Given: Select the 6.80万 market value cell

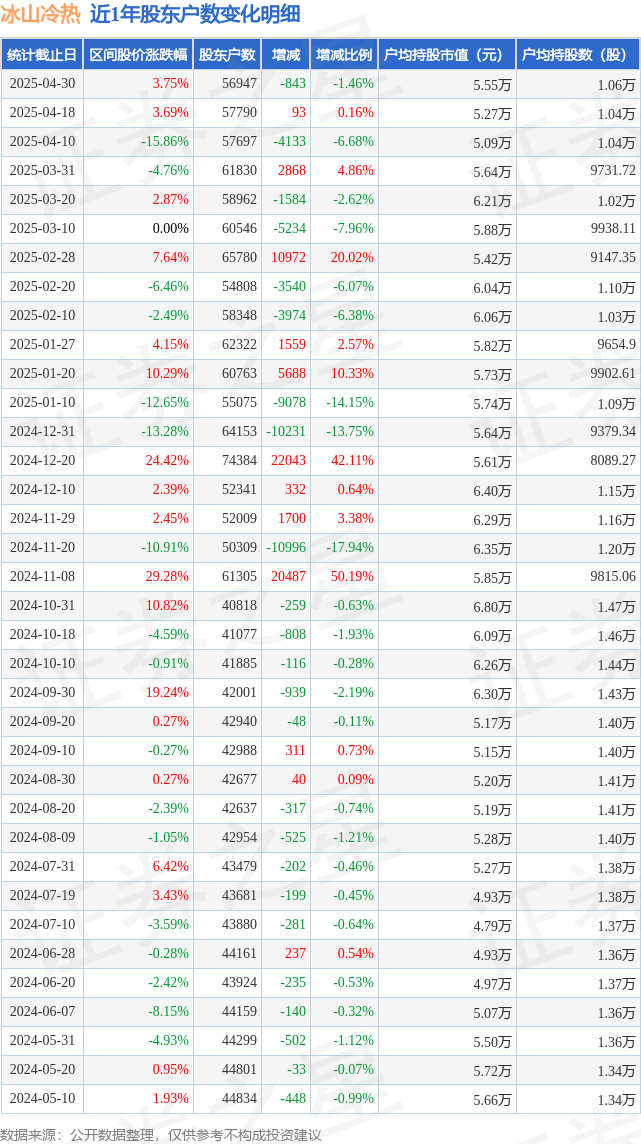Looking at the screenshot, I should tap(492, 606).
